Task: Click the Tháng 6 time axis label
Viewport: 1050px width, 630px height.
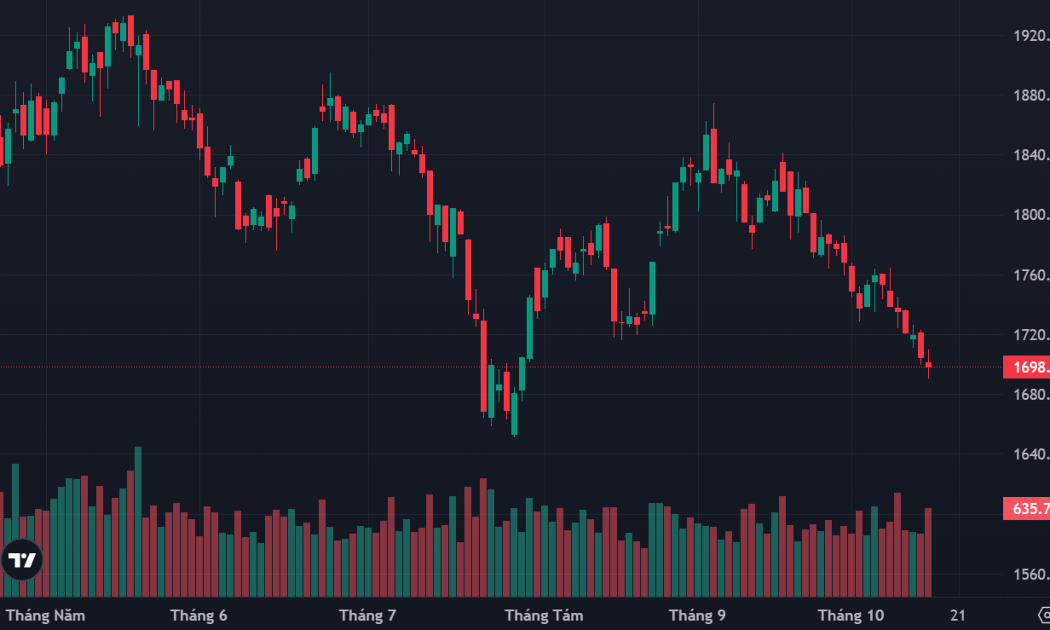Action: [198, 615]
